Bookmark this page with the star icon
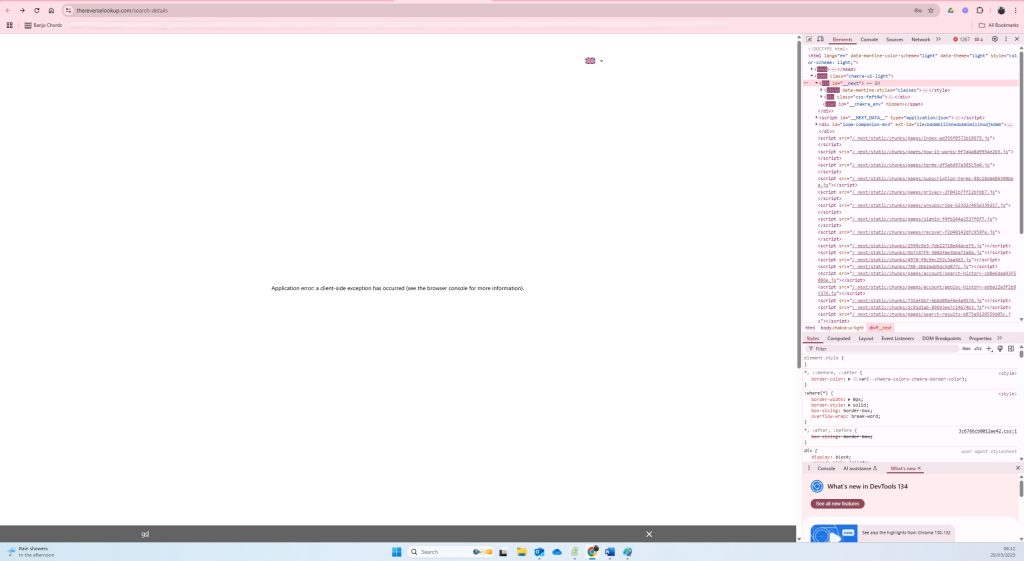Screen dimensions: 1024x561 pos(930,10)
